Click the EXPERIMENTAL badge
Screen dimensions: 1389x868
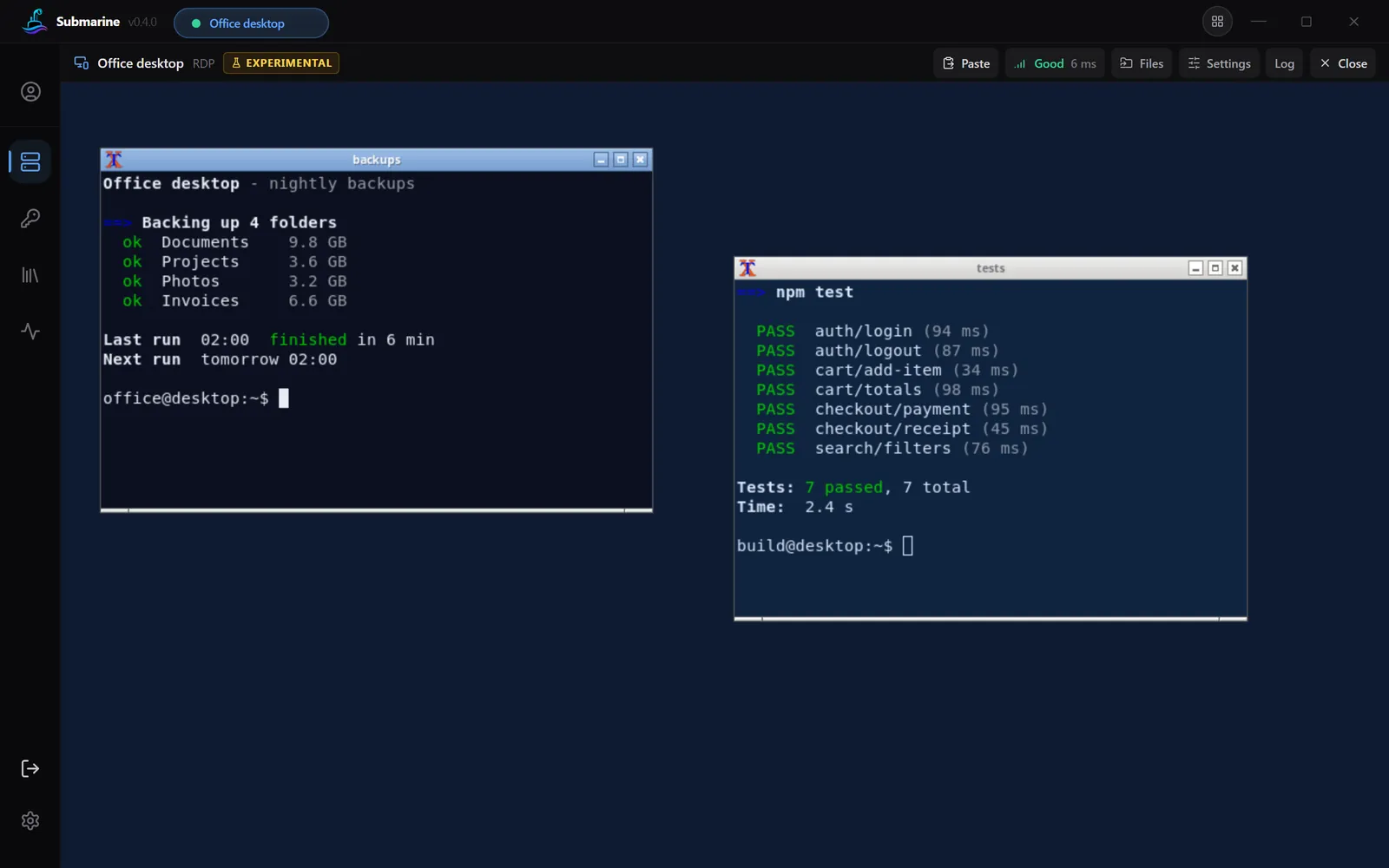281,62
